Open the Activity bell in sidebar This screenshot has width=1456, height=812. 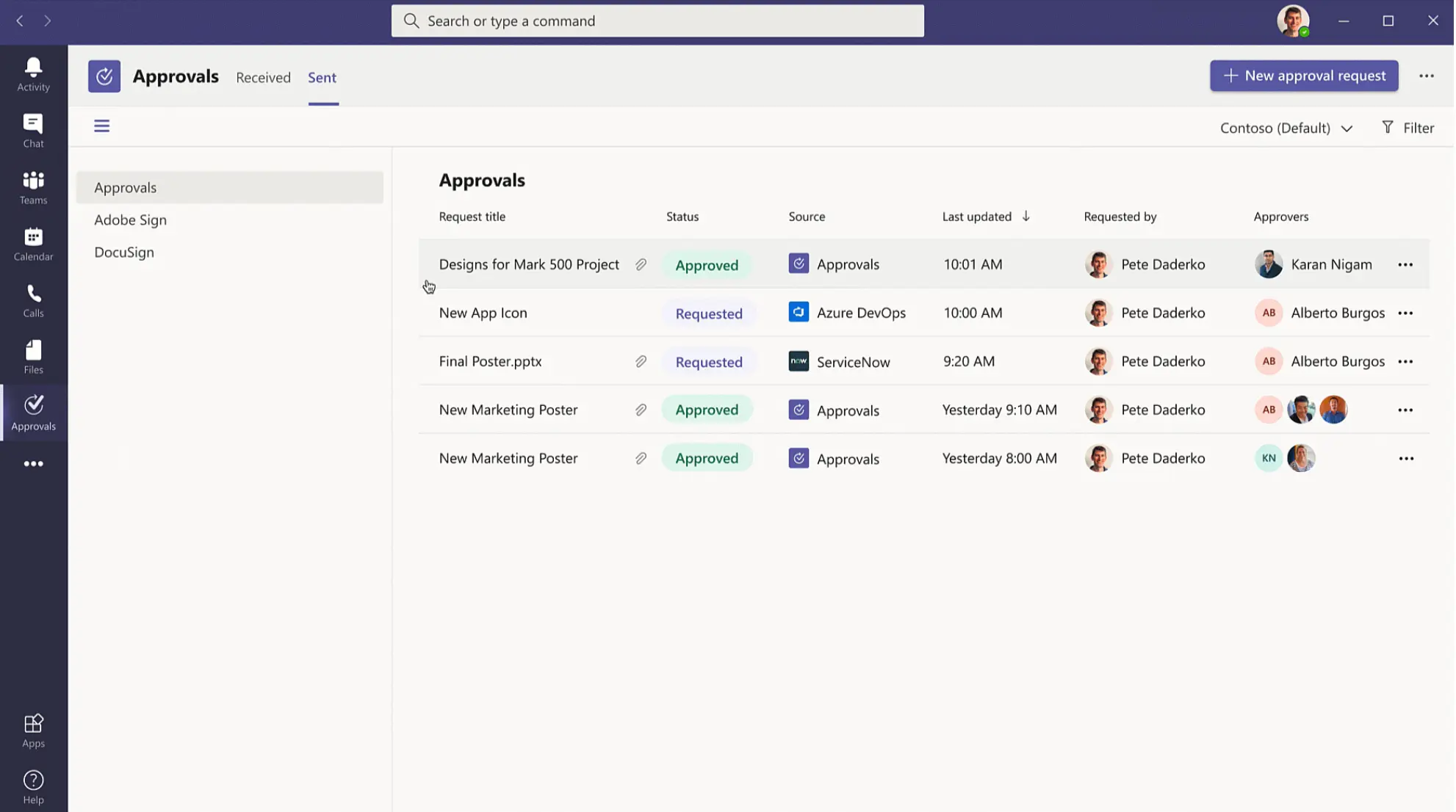[x=33, y=74]
